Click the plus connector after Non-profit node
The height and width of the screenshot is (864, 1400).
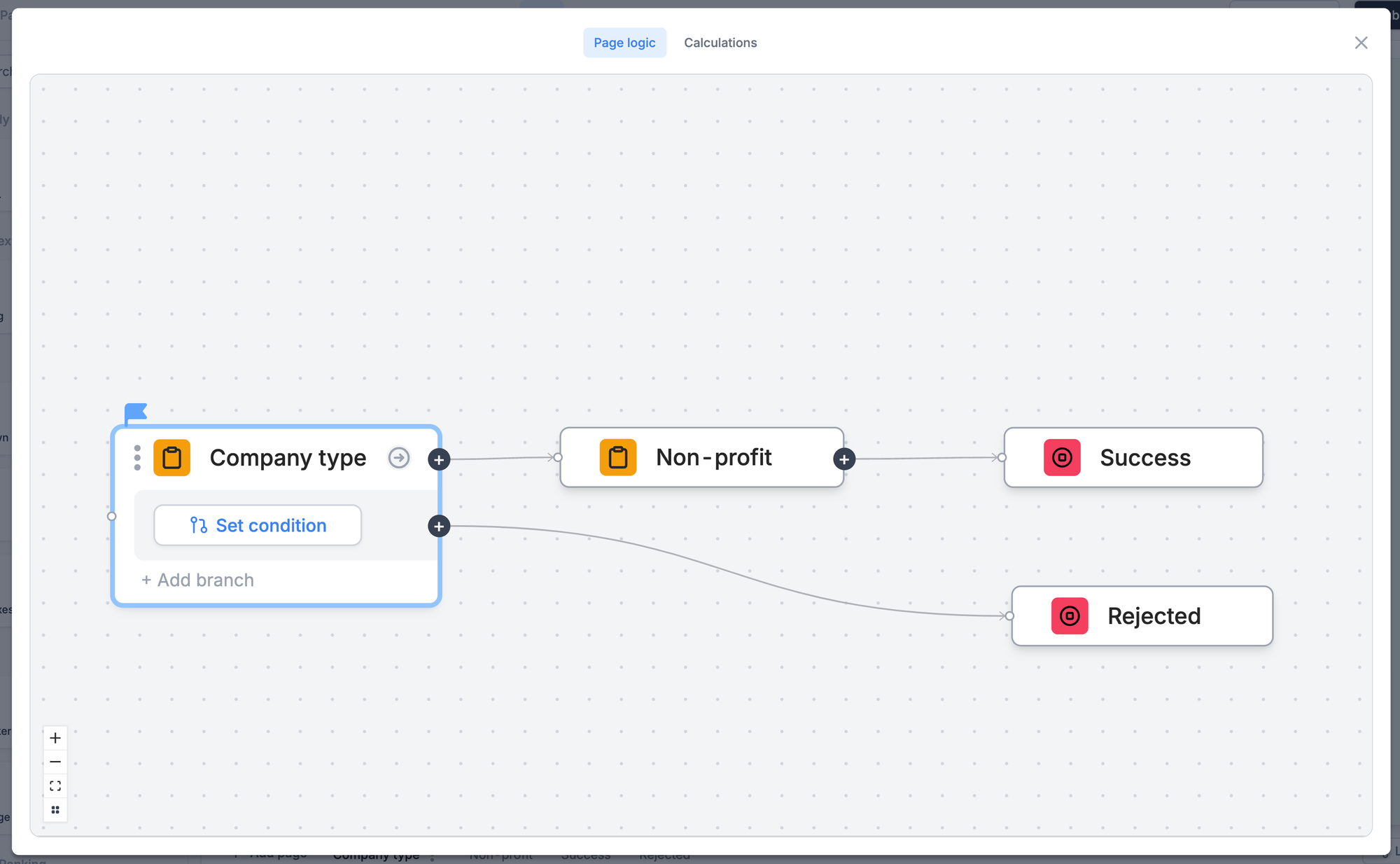pos(845,458)
